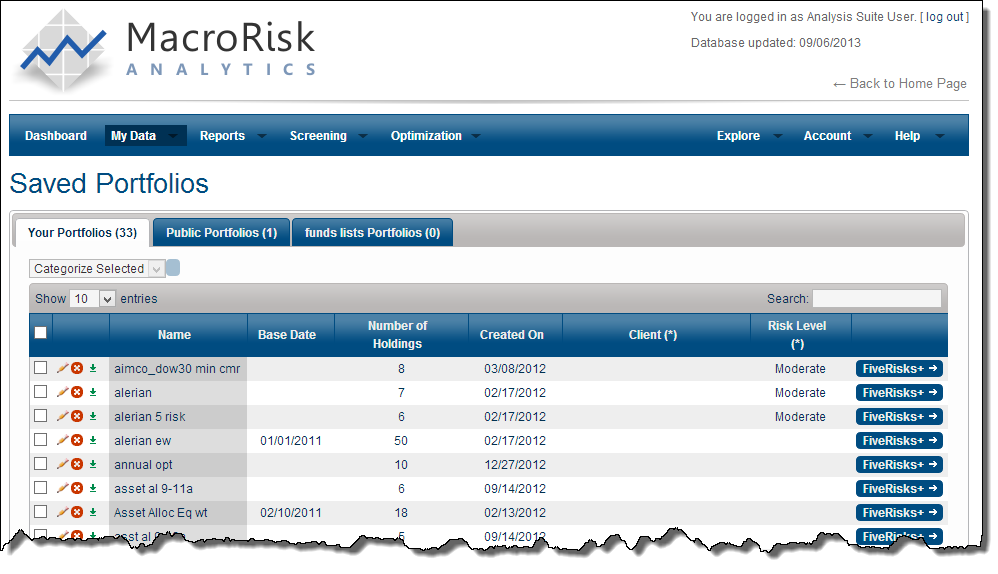Click the green download icon for aimco_dow30 min cmr

[93, 368]
